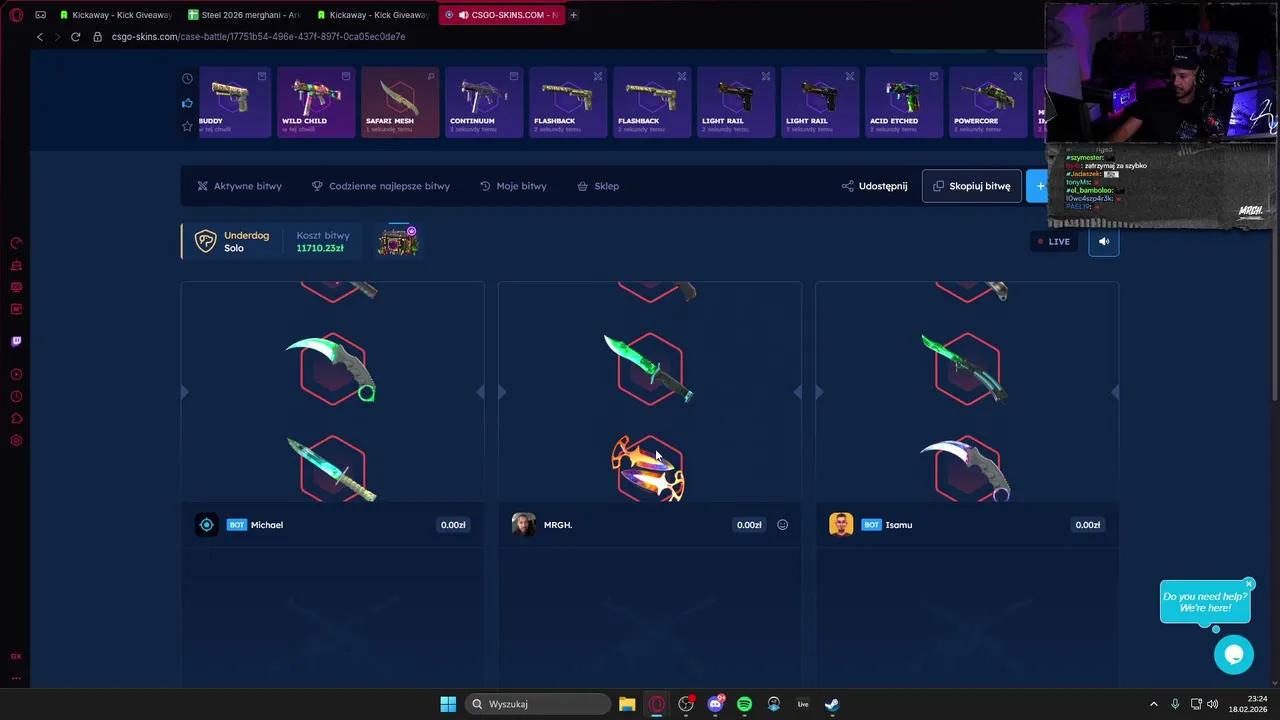Viewport: 1280px width, 720px height.
Task: Click bot Michael's player avatar
Action: [207, 525]
